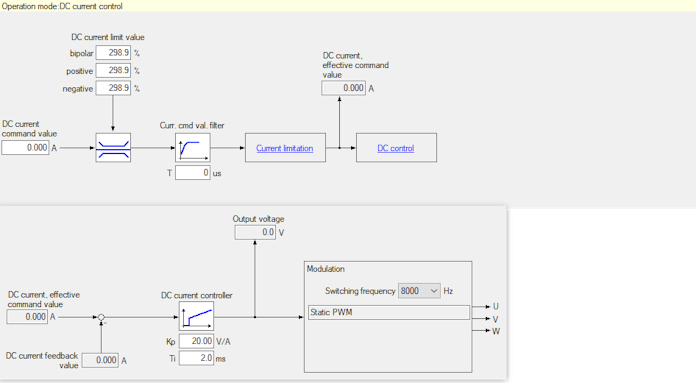Click the U phase output arrow
Viewport: 696px width, 383px height.
tap(482, 307)
